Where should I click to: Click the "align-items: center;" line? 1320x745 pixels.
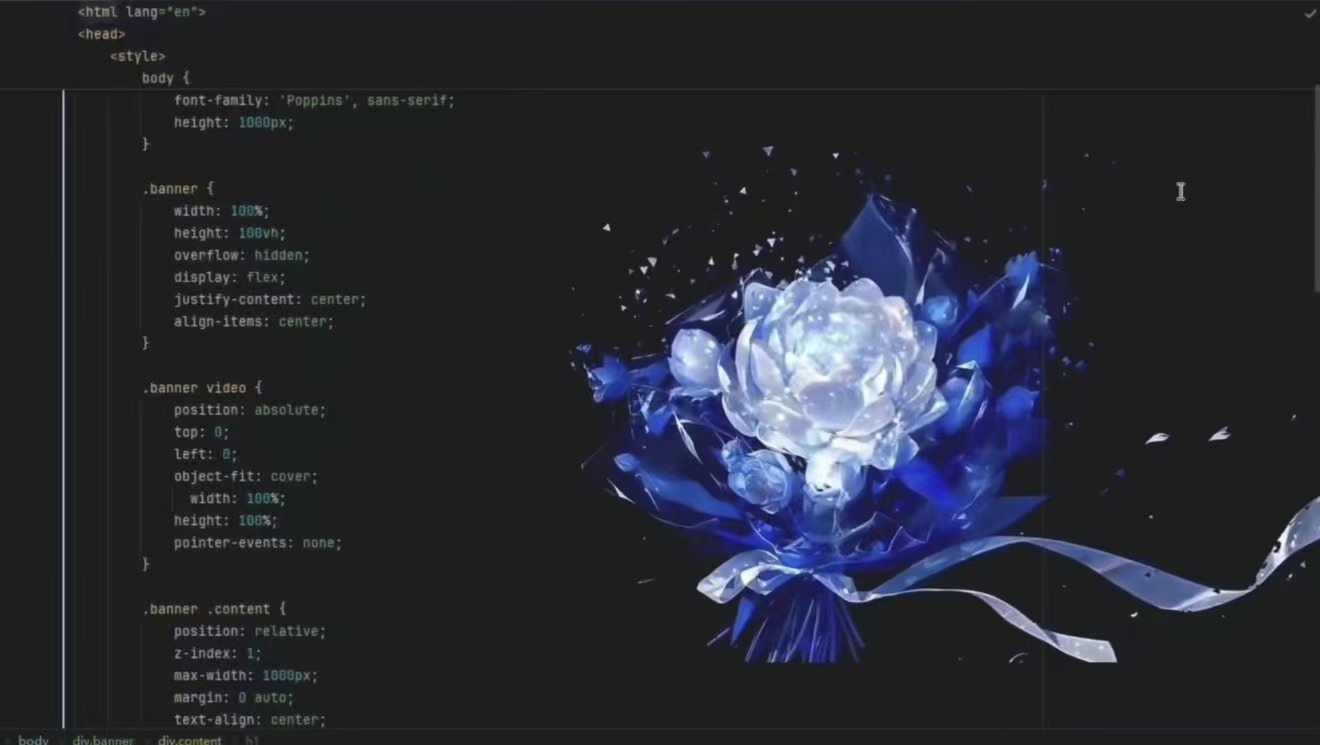pos(254,322)
